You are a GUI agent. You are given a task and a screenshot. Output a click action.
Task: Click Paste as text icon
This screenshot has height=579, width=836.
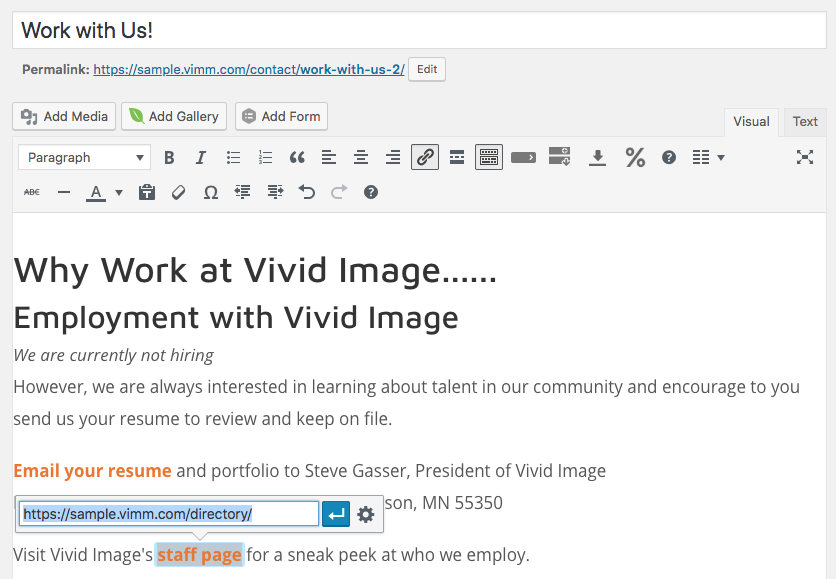tap(147, 192)
